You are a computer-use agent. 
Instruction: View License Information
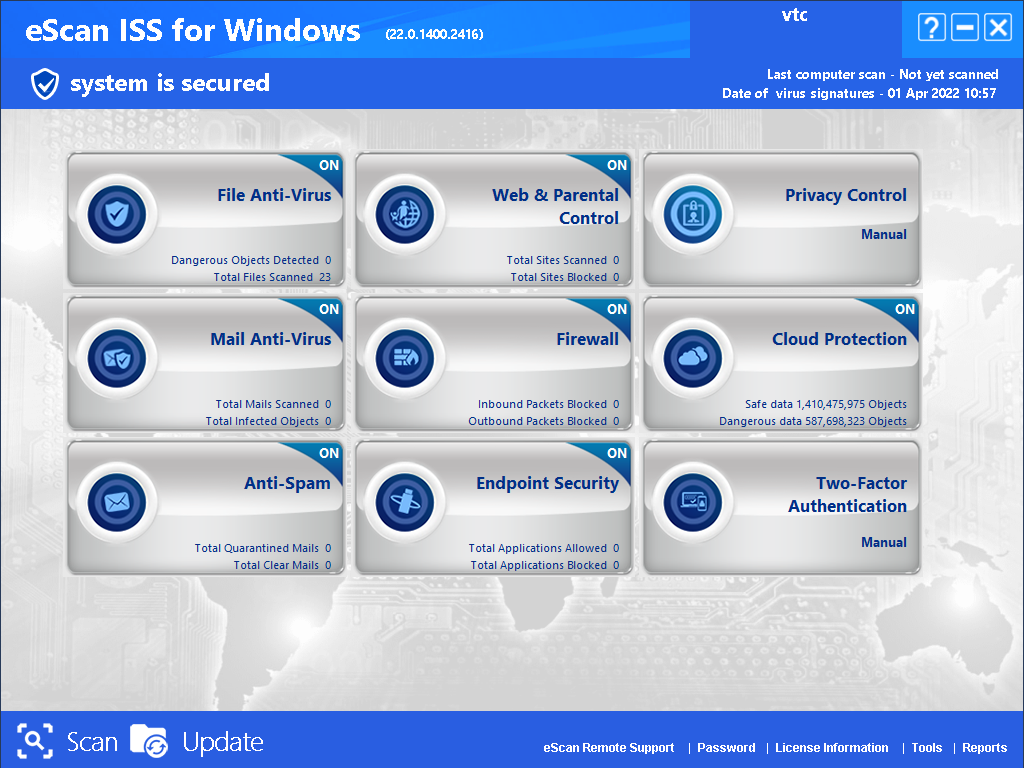click(831, 748)
